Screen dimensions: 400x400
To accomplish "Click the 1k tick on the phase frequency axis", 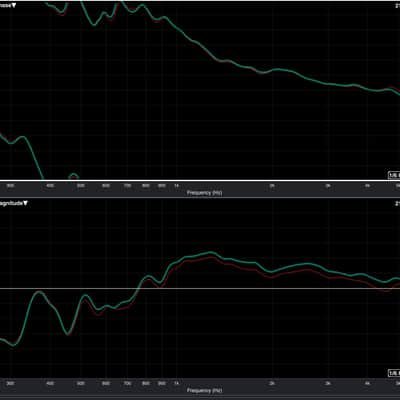I will coord(176,185).
